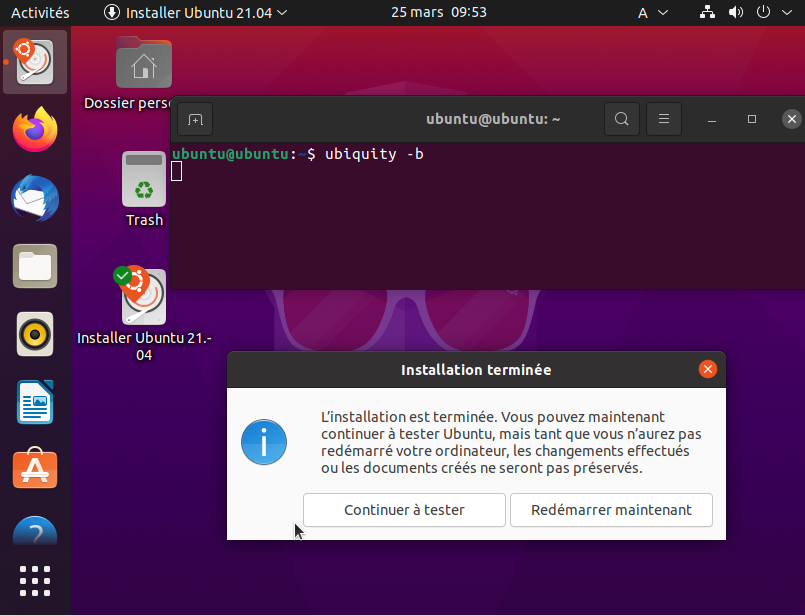
Task: Maximize the terminal window
Action: [752, 119]
